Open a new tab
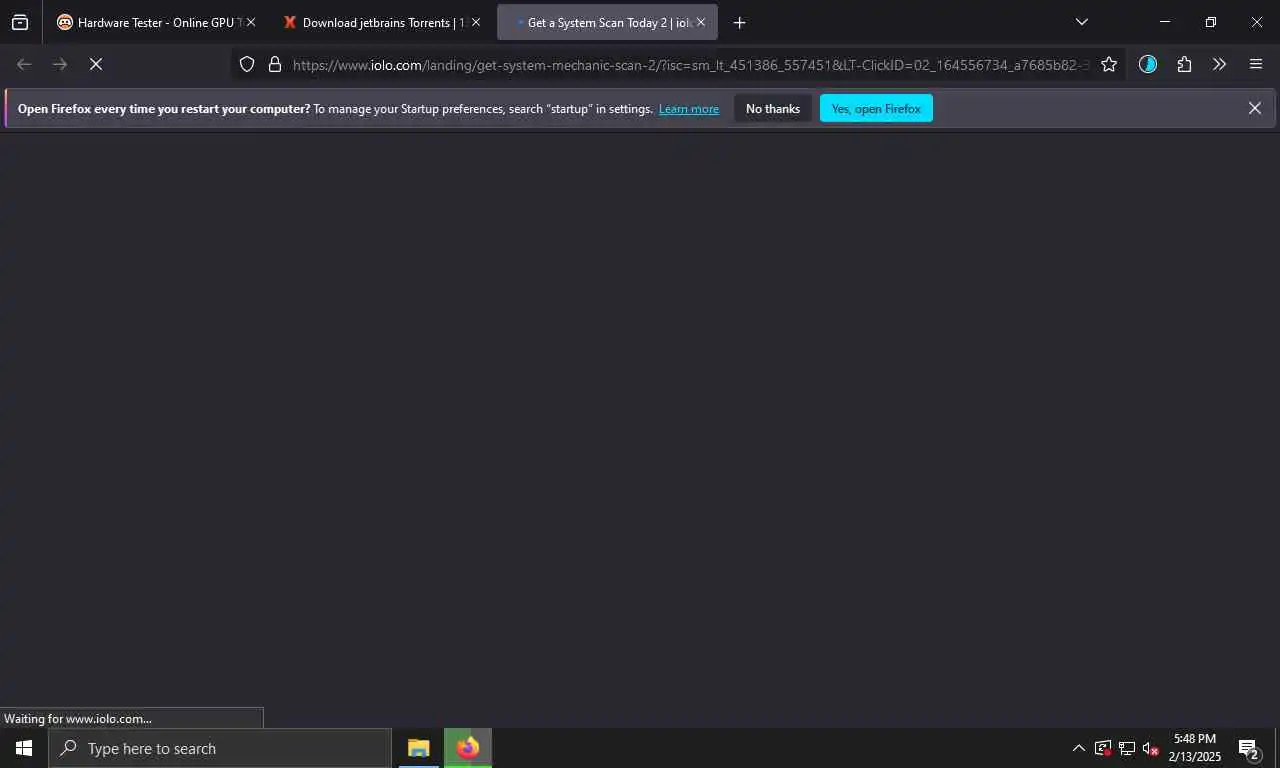The image size is (1280, 768). click(x=739, y=22)
